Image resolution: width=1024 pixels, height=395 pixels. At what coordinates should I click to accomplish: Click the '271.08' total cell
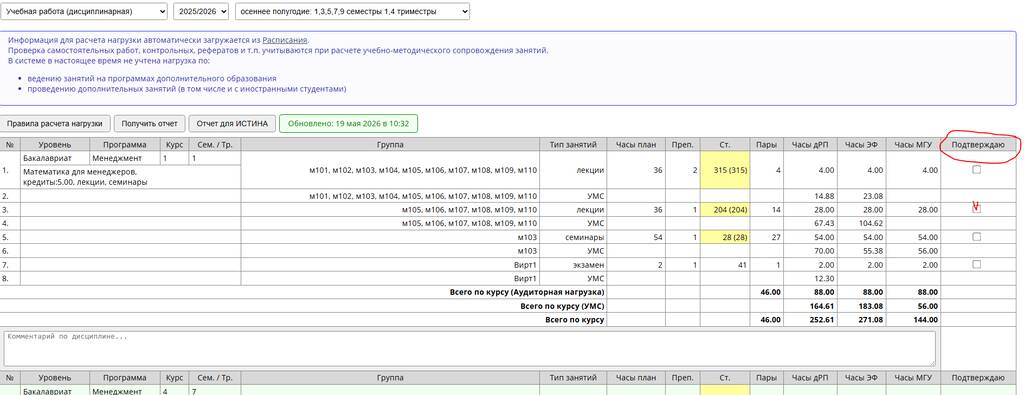pyautogui.click(x=861, y=320)
